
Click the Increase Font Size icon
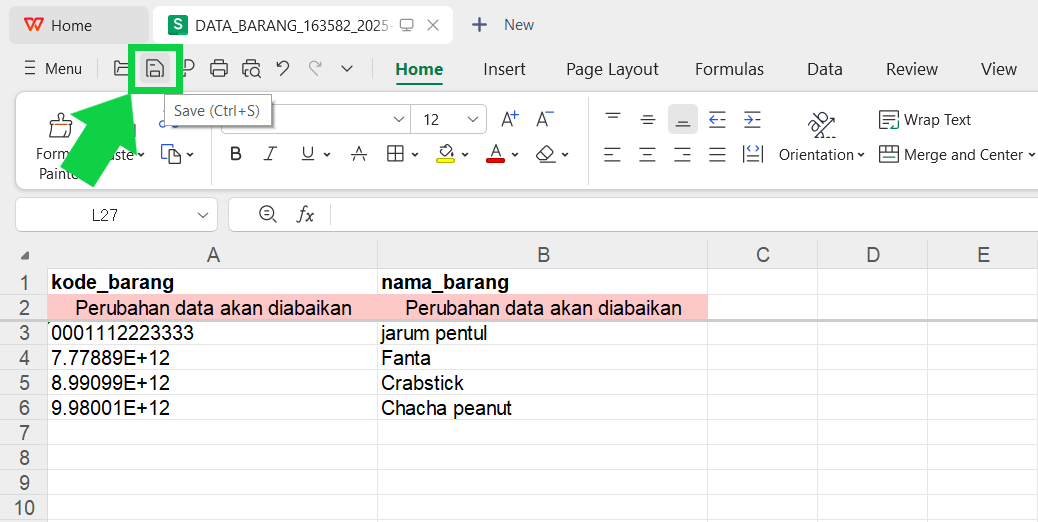510,119
